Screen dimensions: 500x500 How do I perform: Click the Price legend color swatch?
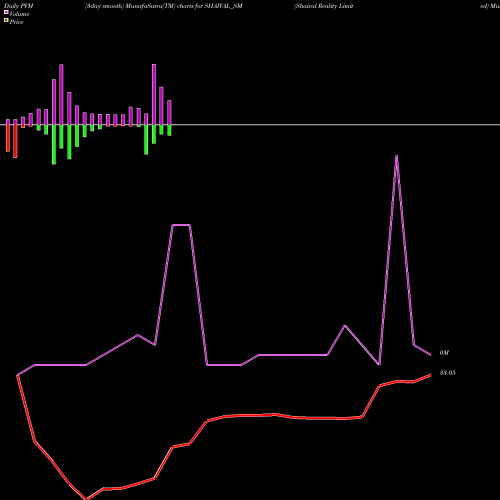[6, 21]
